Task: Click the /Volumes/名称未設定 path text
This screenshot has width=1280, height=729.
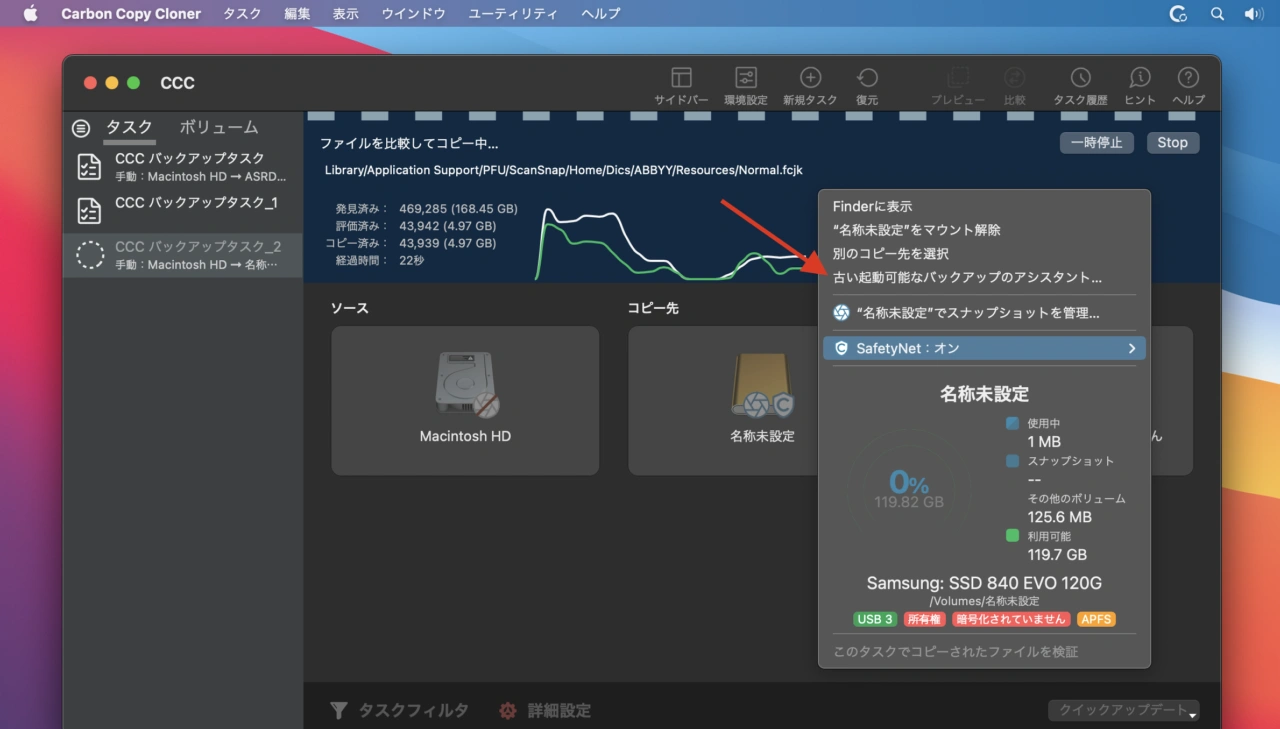Action: coord(984,601)
